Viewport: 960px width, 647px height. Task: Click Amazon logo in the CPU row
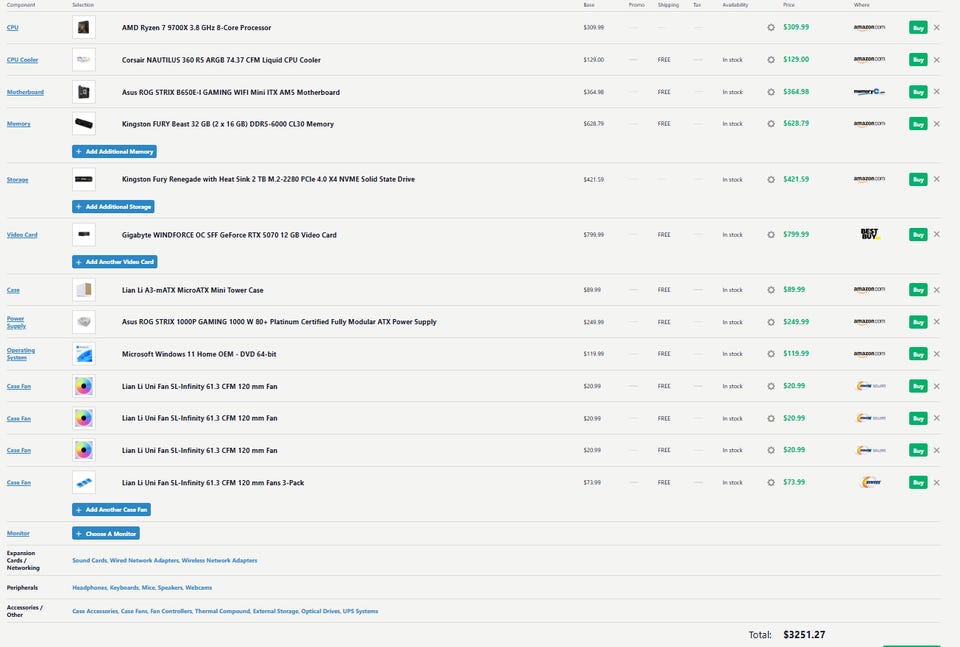(869, 28)
